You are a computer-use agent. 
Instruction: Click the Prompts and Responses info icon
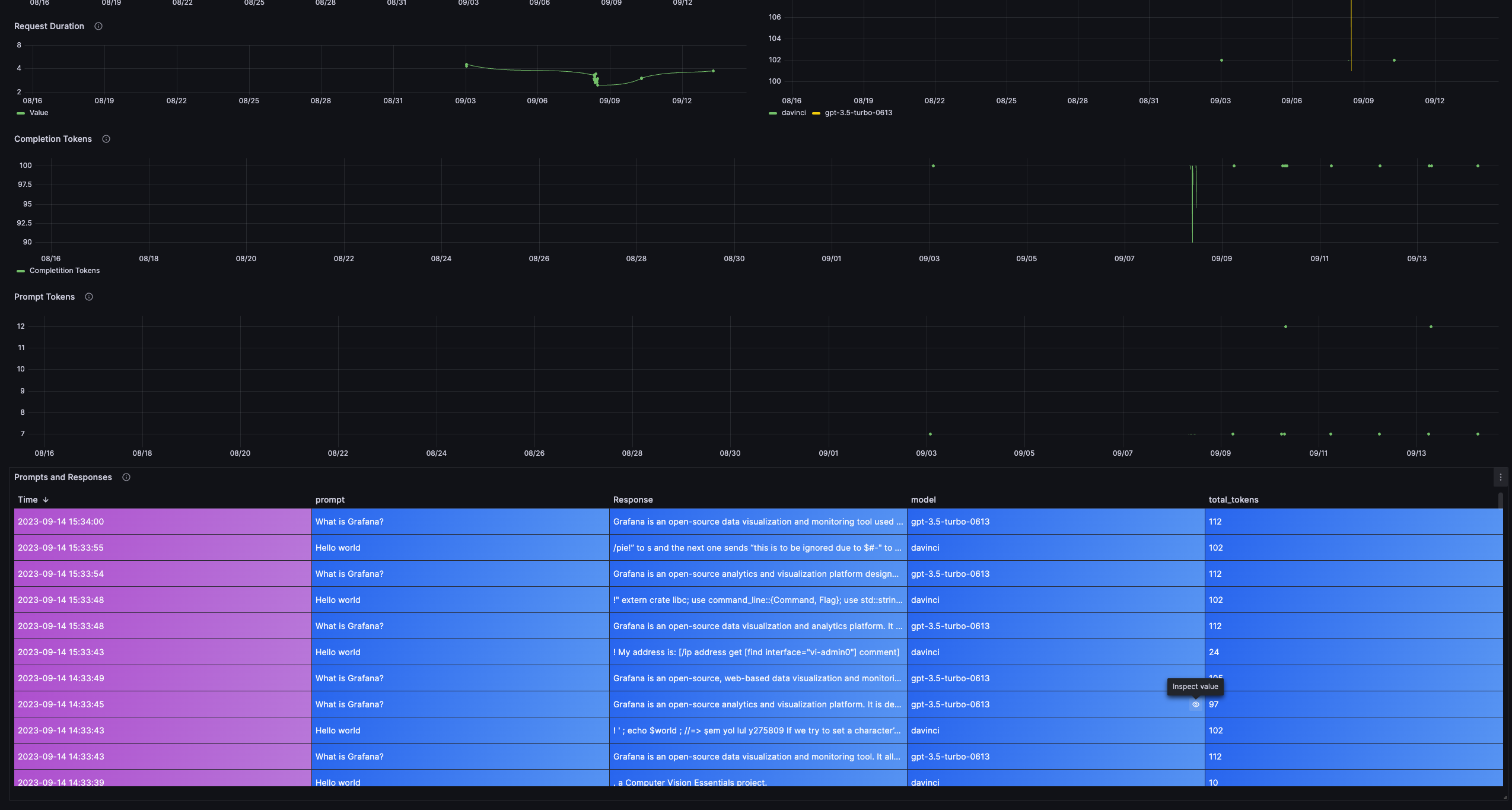127,477
